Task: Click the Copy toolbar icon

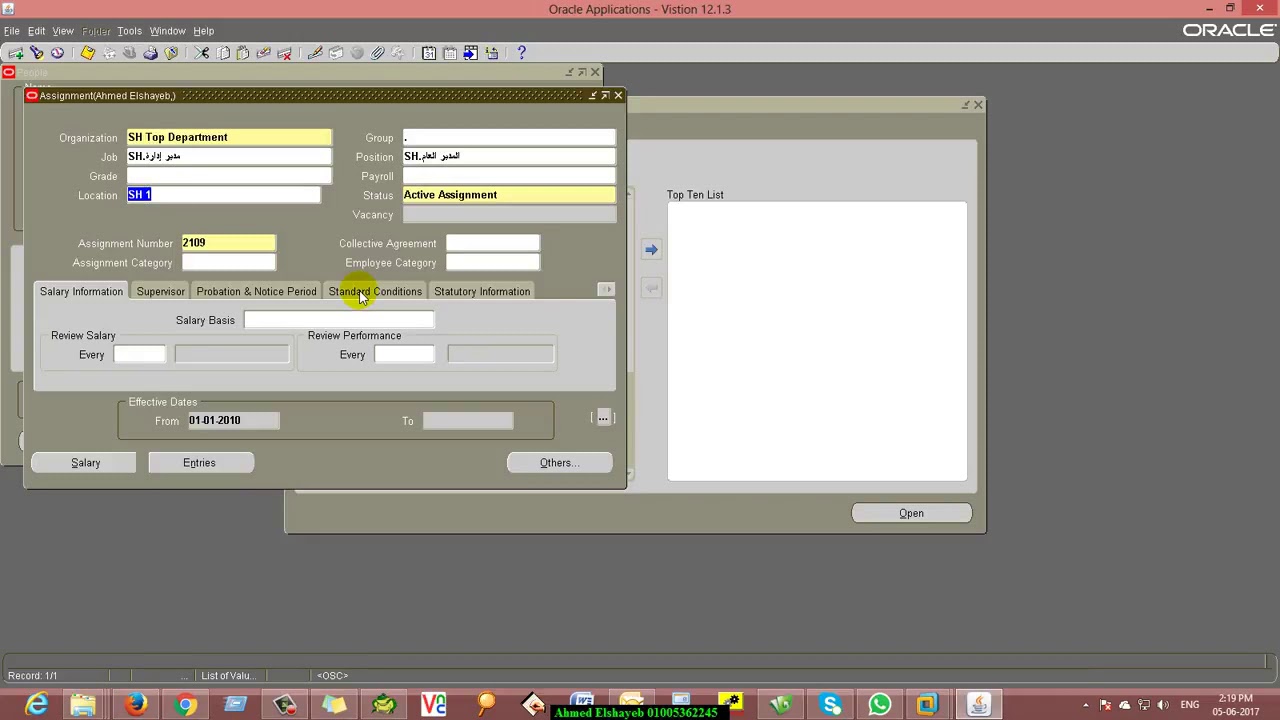Action: coord(223,53)
